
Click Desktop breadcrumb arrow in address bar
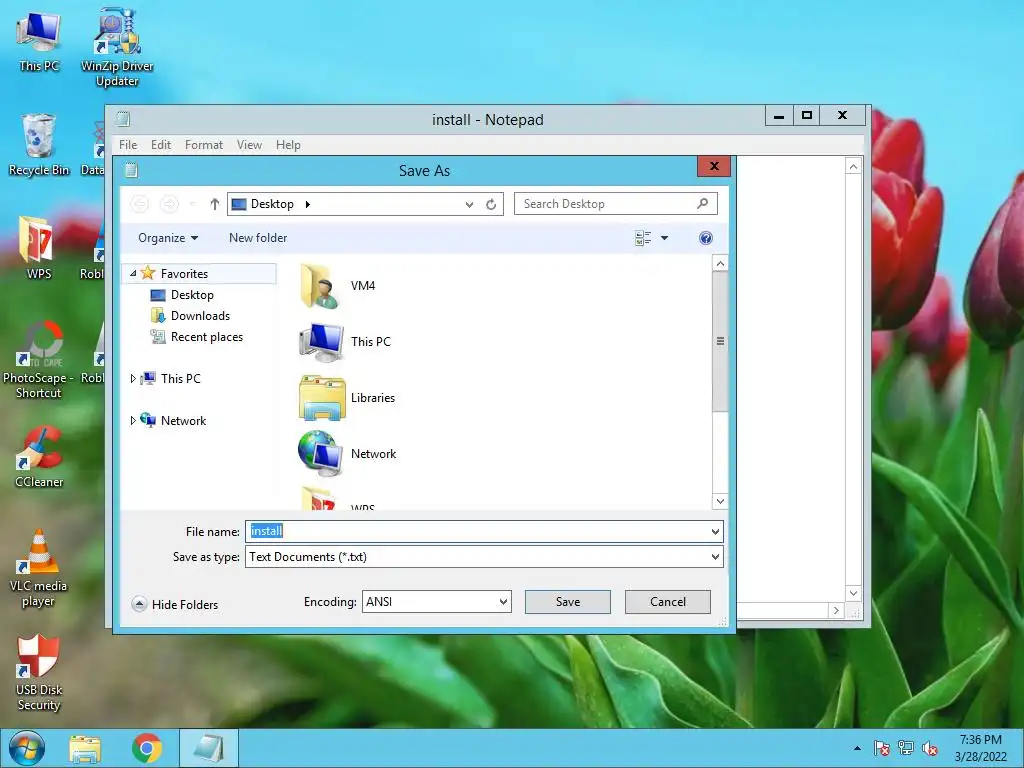(308, 204)
